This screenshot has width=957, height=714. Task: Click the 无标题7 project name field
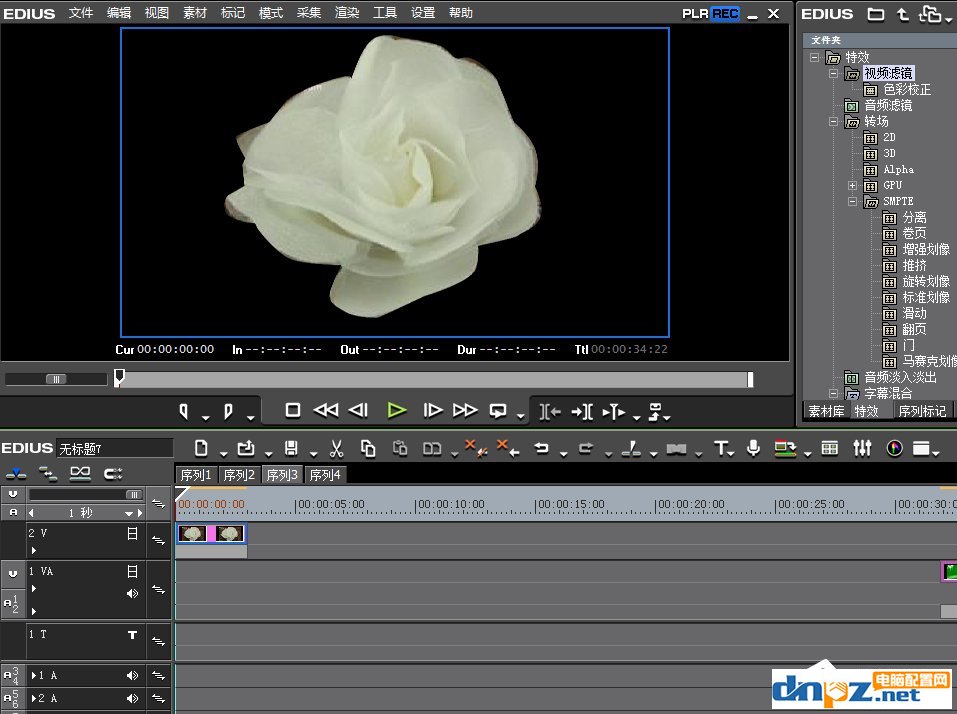[115, 449]
